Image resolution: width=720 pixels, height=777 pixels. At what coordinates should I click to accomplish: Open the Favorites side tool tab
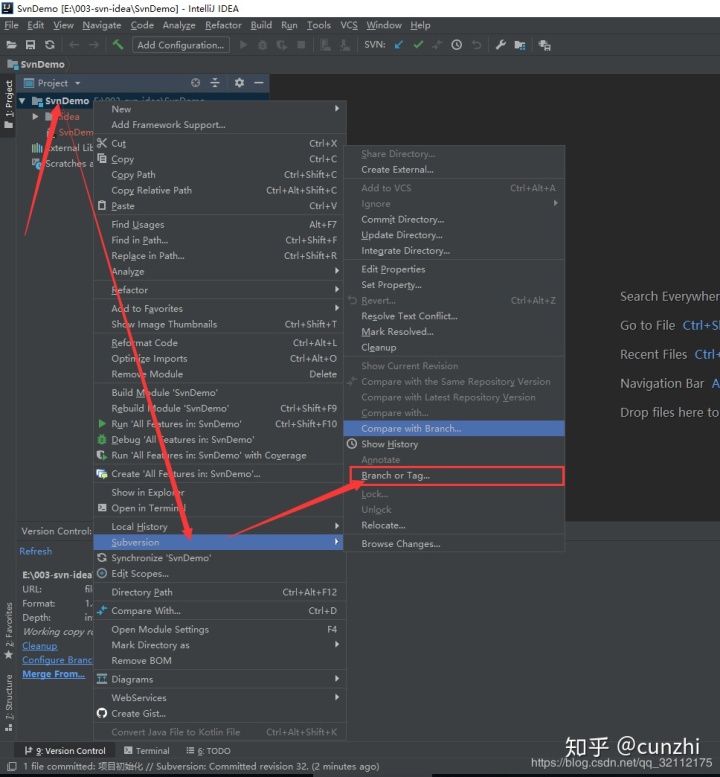9,630
